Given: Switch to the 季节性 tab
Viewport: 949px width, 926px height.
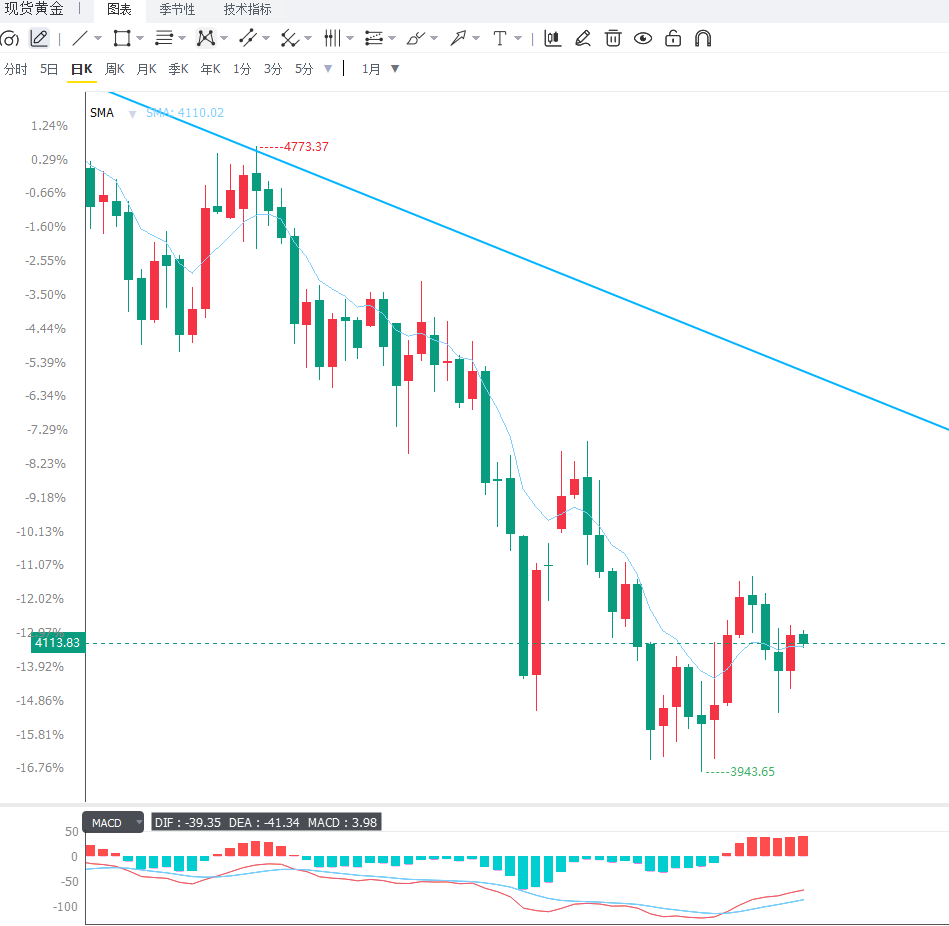Looking at the screenshot, I should [x=177, y=10].
